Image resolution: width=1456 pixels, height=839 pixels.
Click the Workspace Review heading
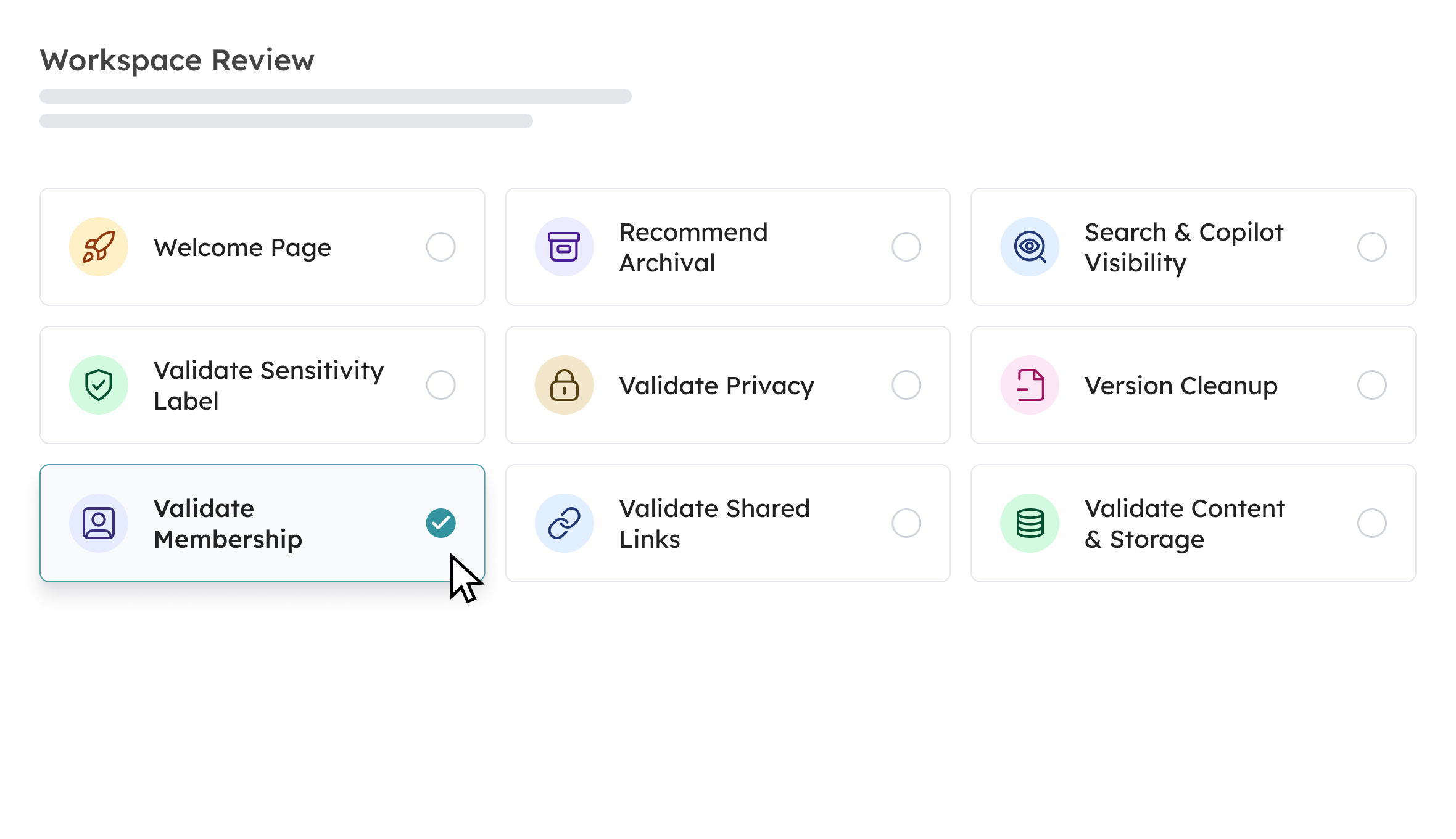(x=176, y=60)
